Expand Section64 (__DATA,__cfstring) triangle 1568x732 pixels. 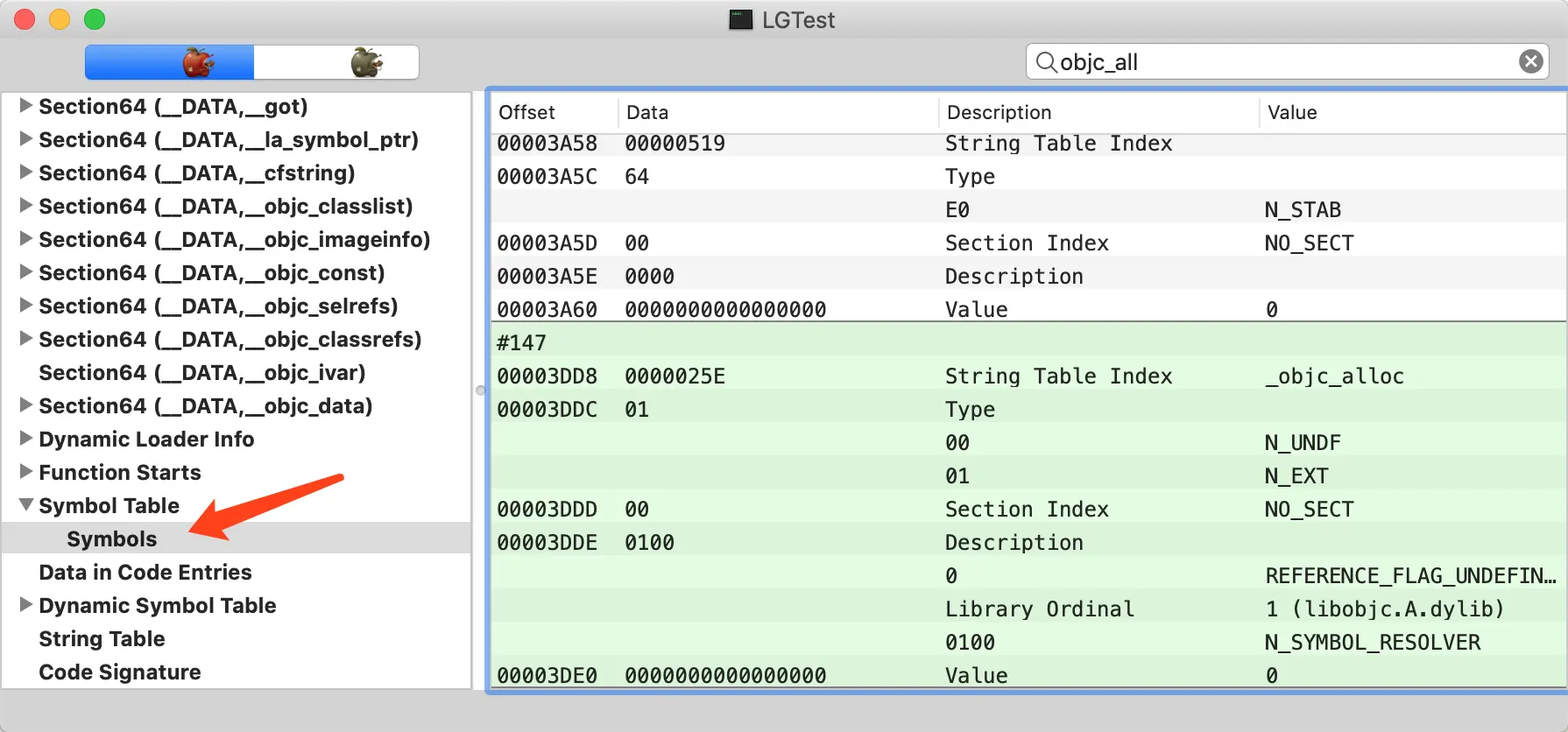[26, 172]
